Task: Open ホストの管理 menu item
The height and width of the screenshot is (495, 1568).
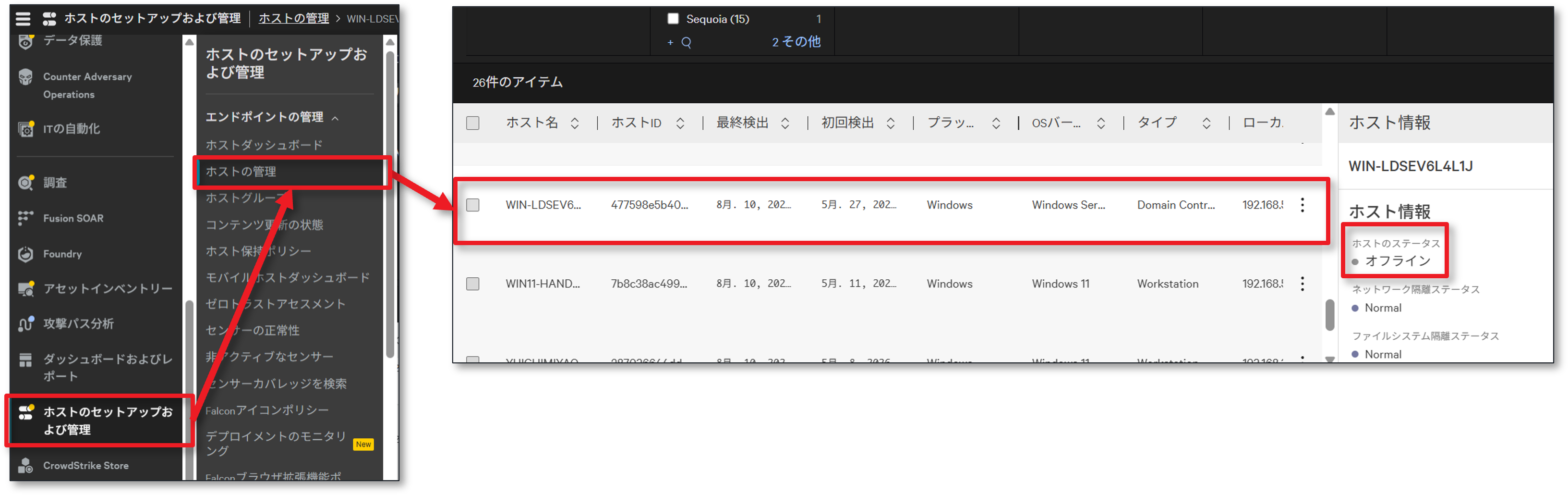Action: [x=241, y=171]
